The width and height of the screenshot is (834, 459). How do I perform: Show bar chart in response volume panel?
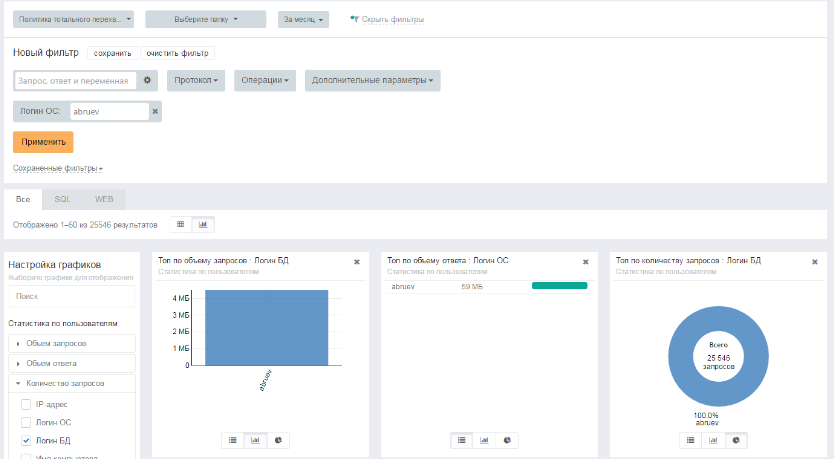(484, 440)
